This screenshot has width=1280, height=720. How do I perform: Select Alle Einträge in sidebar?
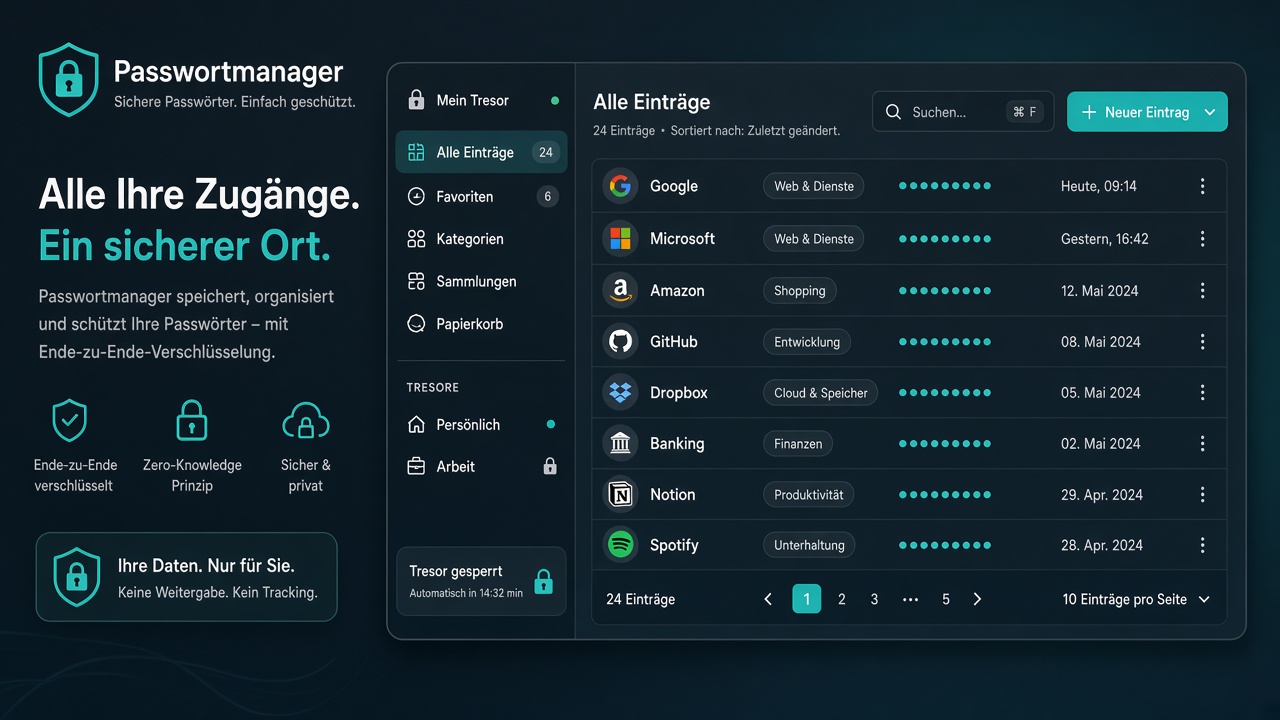point(481,152)
